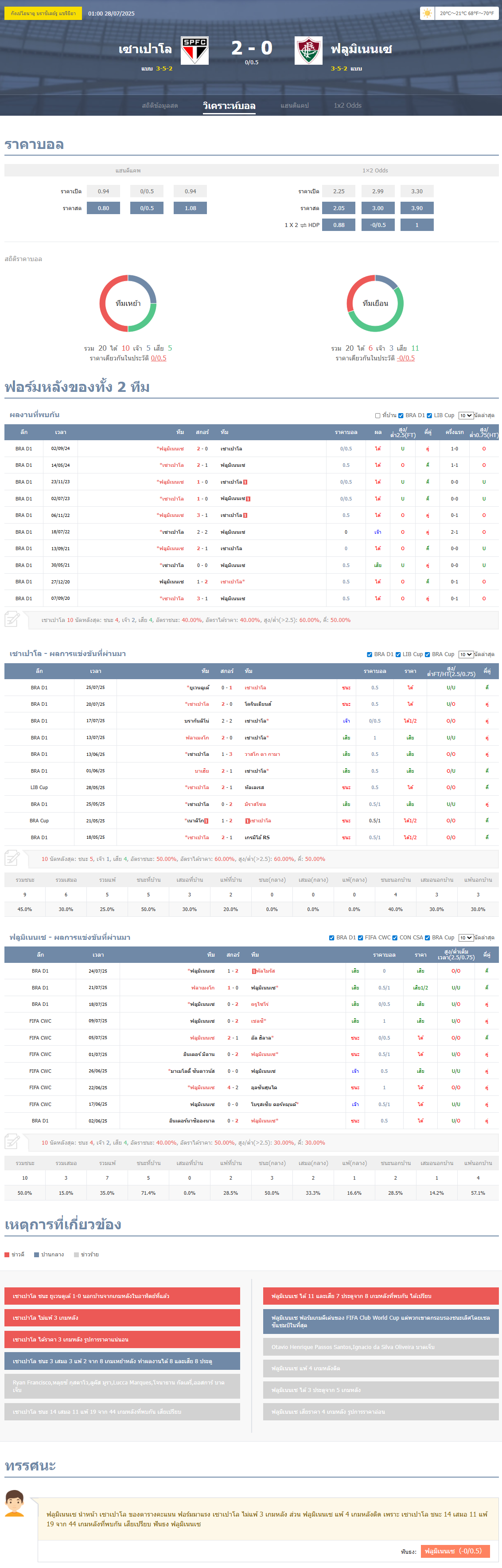Click the swap arrows in 1 X 2 ⇌ HDP

pos(303,225)
